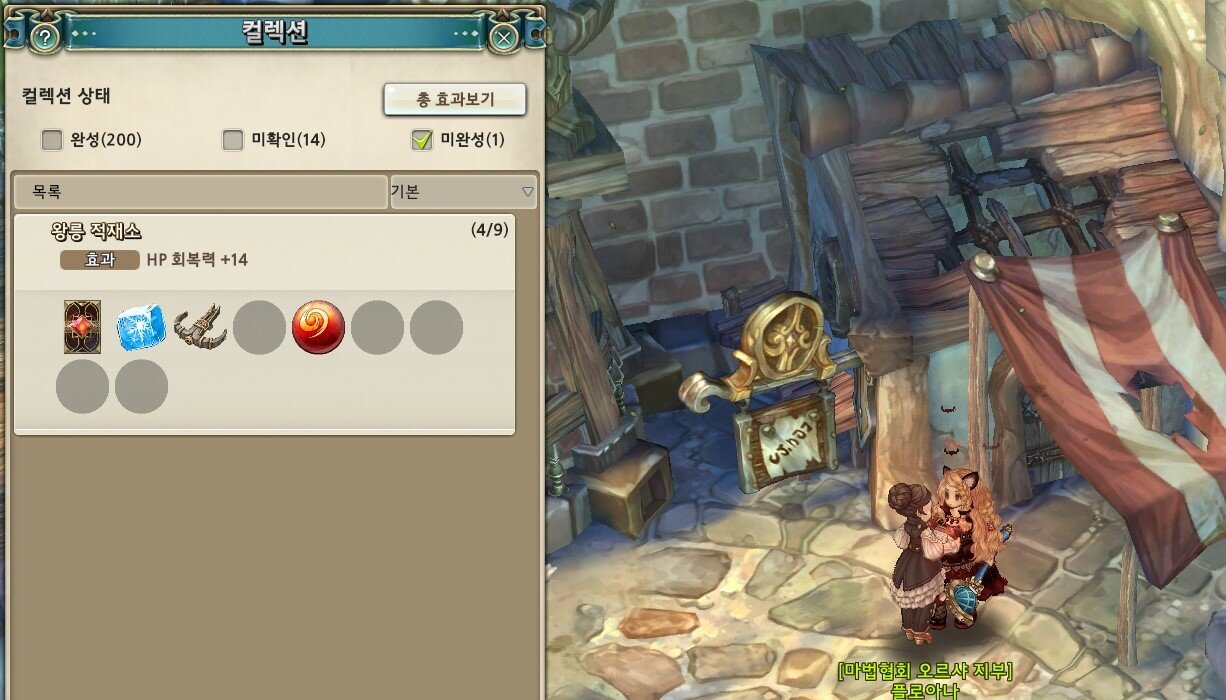
Task: Click the 목록 column header
Action: coord(199,192)
